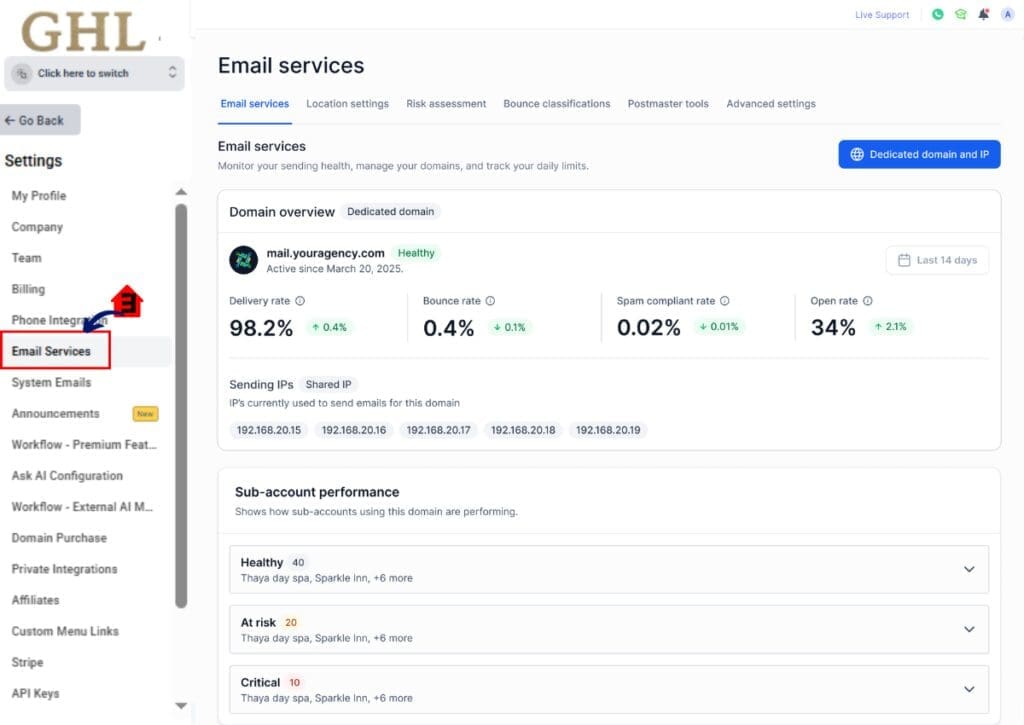Open System Emails settings
Viewport: 1024px width, 725px height.
point(51,383)
